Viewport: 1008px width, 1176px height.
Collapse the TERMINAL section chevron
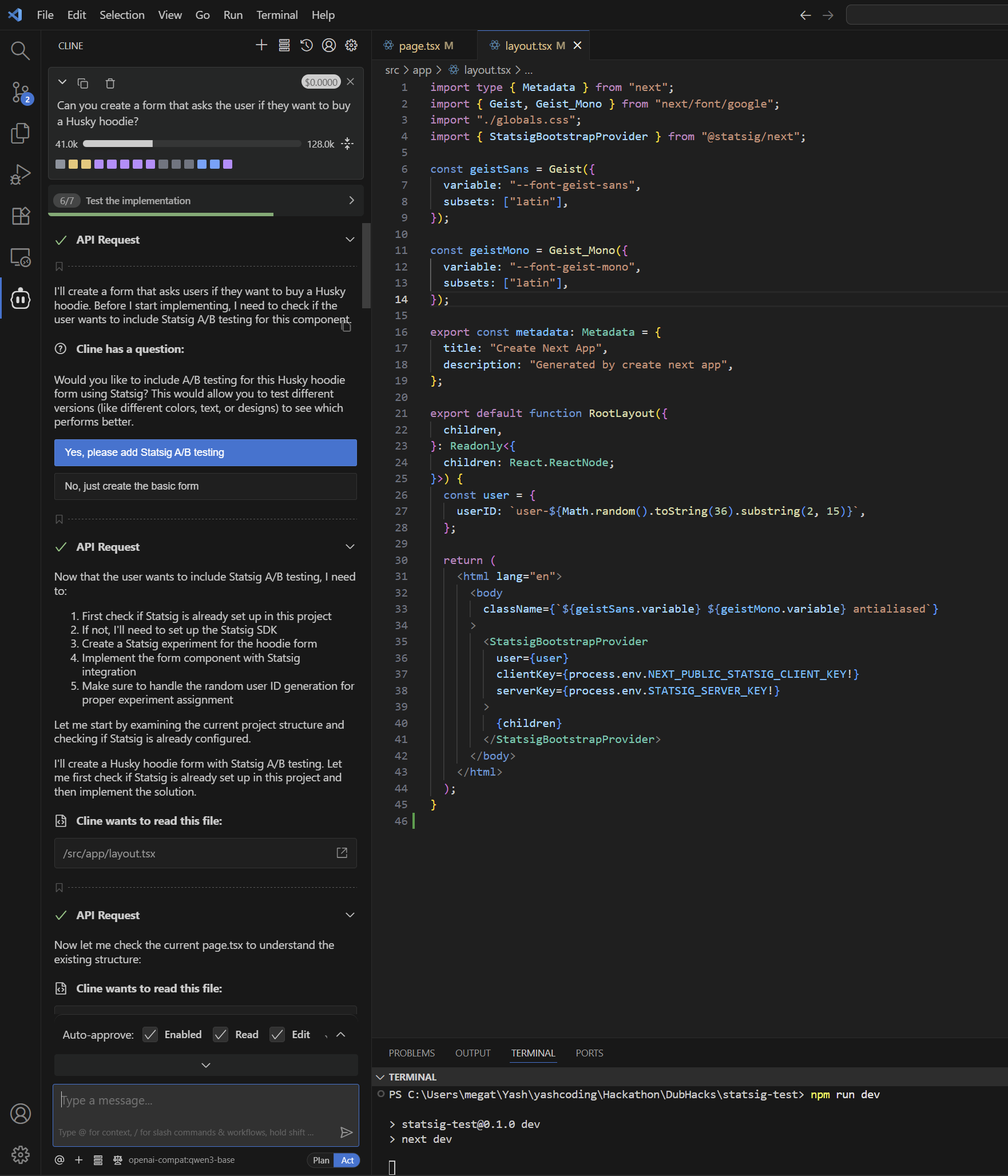tap(380, 1077)
